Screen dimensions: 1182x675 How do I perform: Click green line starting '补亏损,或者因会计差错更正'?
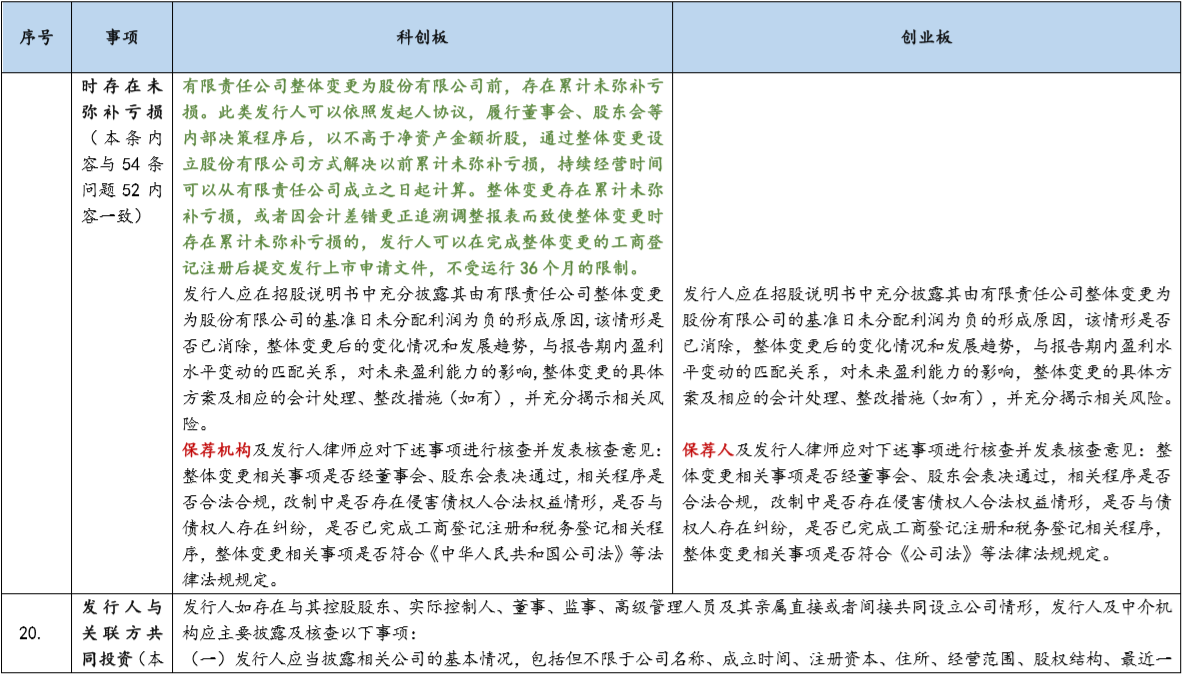[x=422, y=217]
